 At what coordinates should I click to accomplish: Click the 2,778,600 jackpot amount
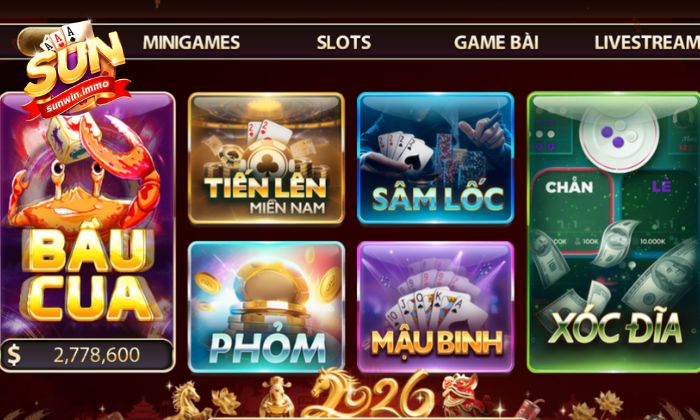click(96, 355)
